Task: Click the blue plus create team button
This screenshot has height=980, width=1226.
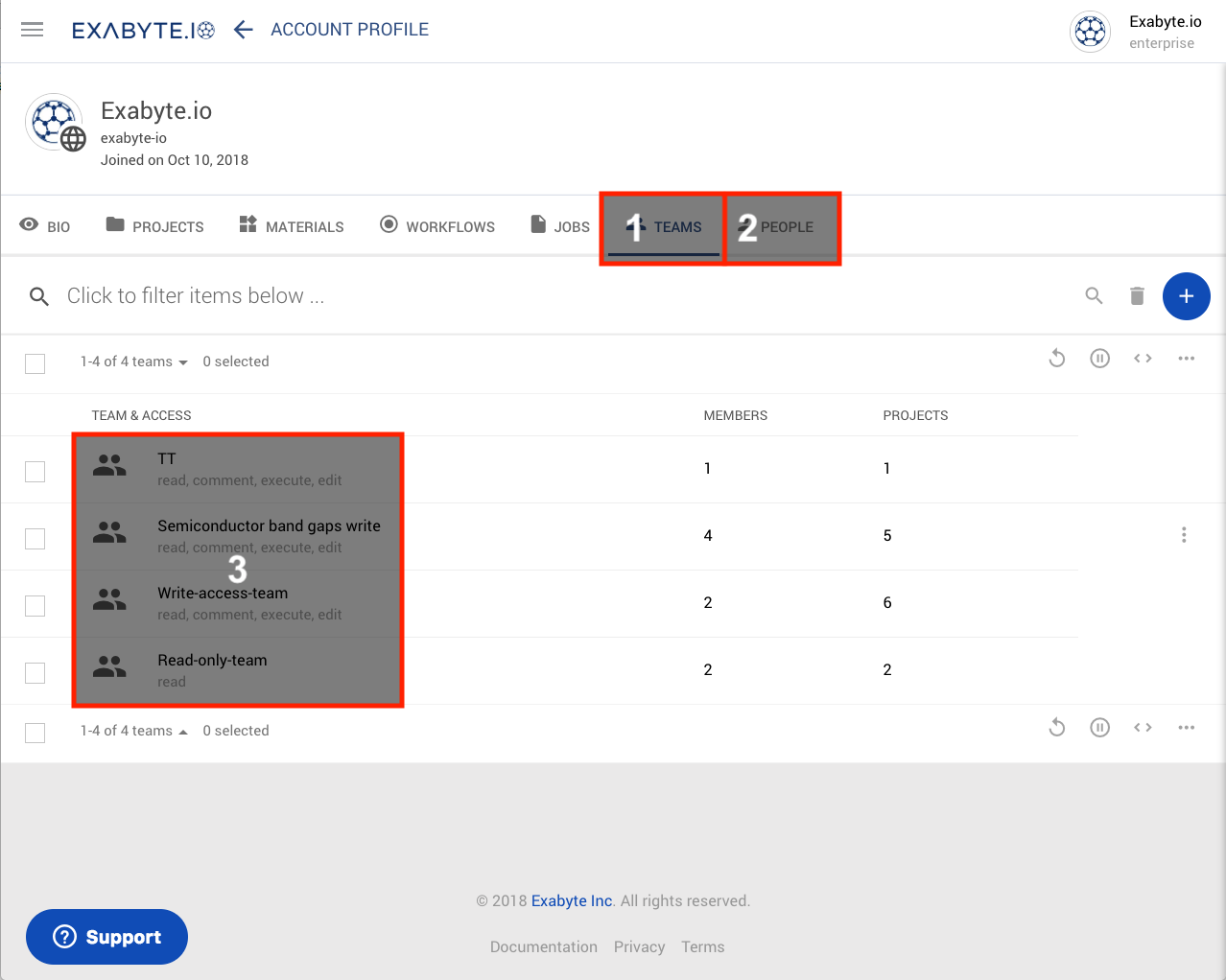Action: point(1186,296)
